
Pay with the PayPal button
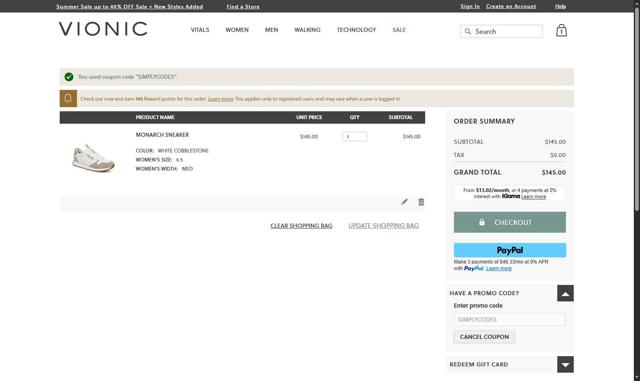(x=510, y=250)
